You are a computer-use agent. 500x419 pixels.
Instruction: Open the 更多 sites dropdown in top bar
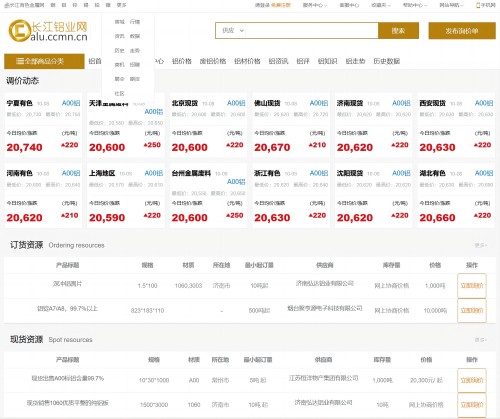pyautogui.click(x=122, y=5)
